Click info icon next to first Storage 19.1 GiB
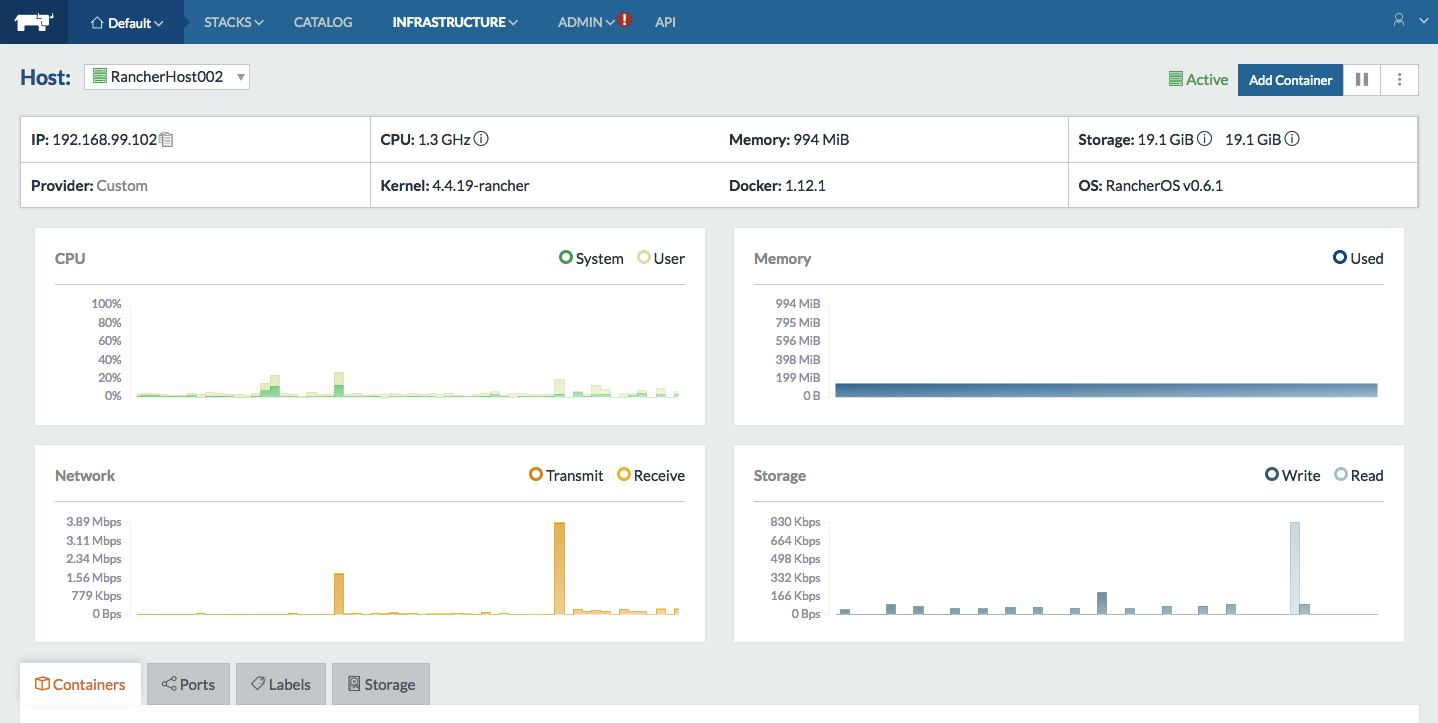1438x723 pixels. pyautogui.click(x=1205, y=139)
